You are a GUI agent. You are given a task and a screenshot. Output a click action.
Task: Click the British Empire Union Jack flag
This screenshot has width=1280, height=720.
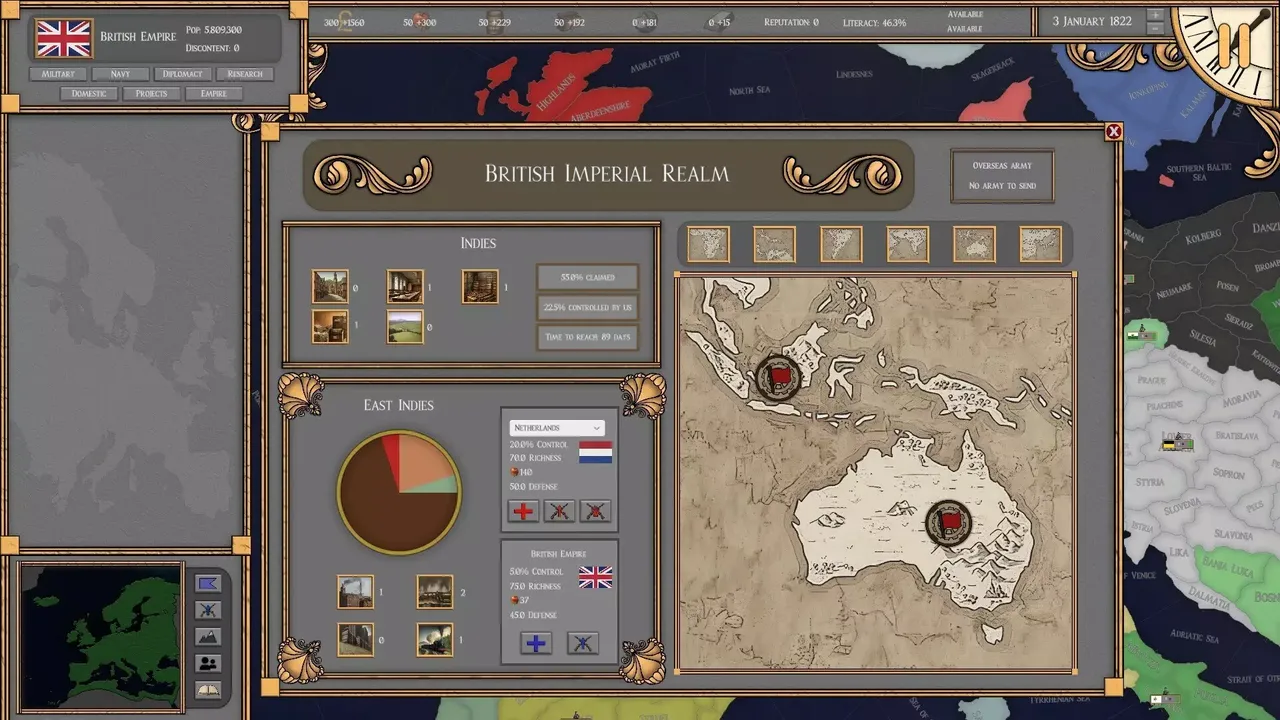[x=64, y=38]
